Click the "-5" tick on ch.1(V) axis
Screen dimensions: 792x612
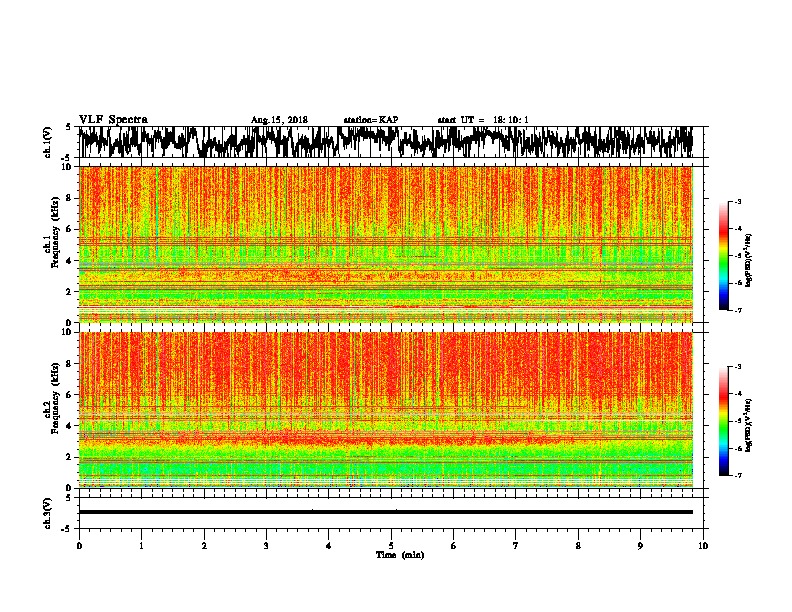pos(67,158)
